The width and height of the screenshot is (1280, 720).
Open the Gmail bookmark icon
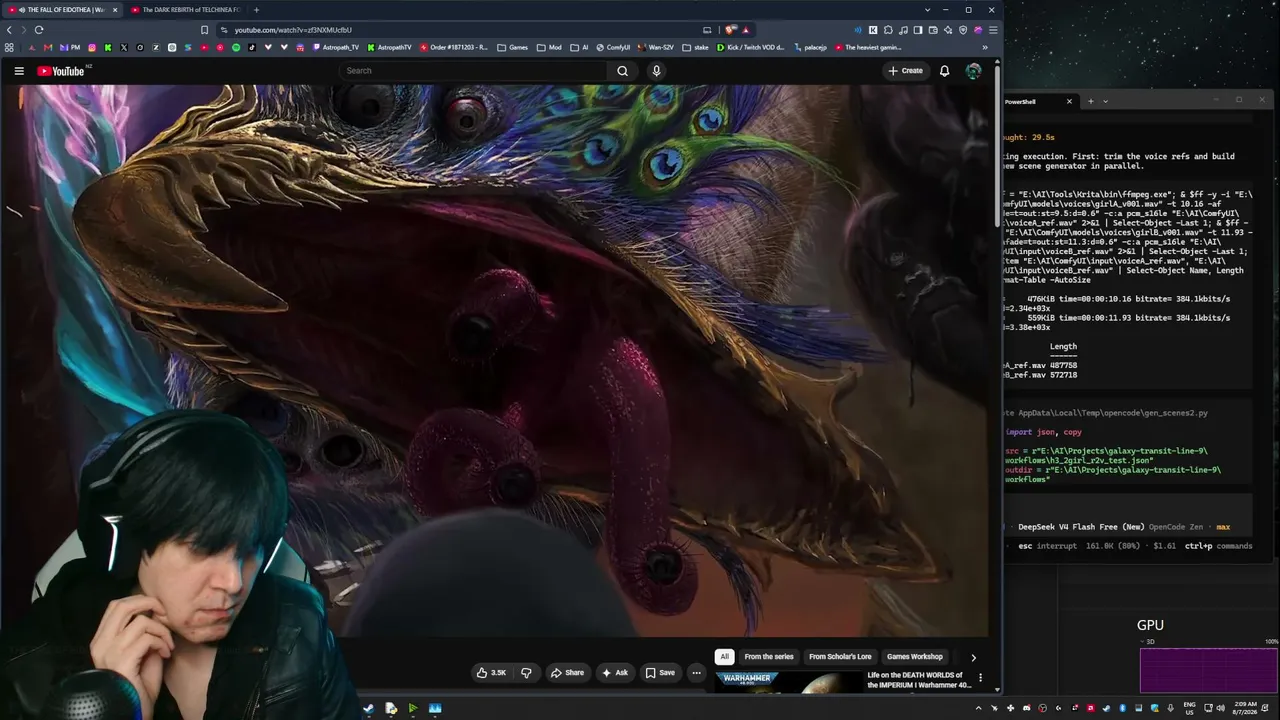click(x=47, y=47)
